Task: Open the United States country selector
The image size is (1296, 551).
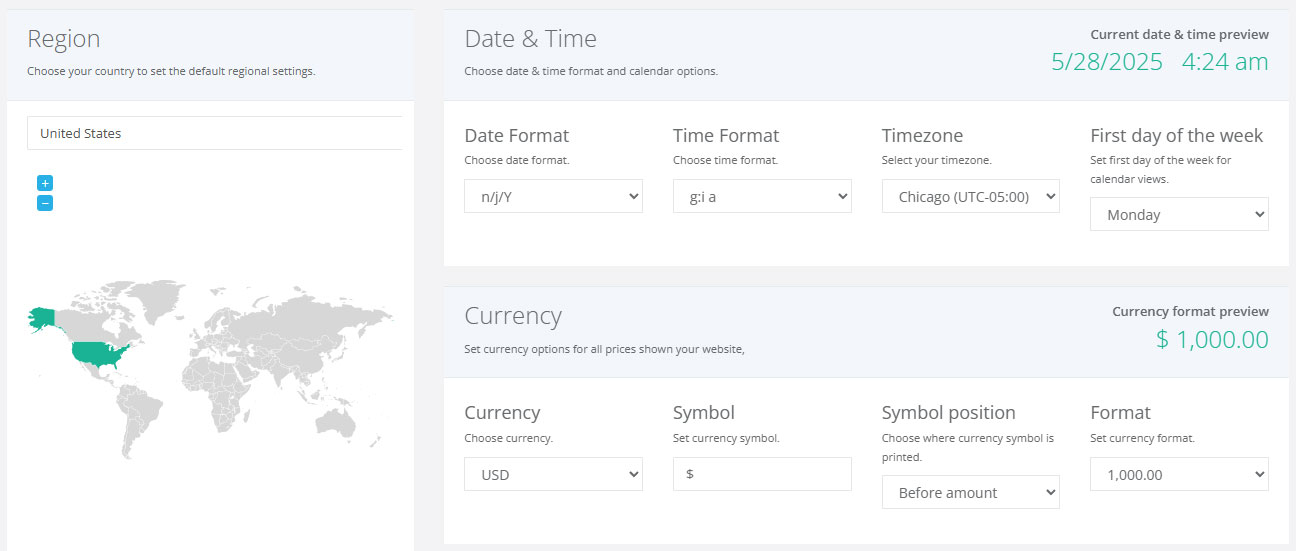Action: pyautogui.click(x=215, y=133)
